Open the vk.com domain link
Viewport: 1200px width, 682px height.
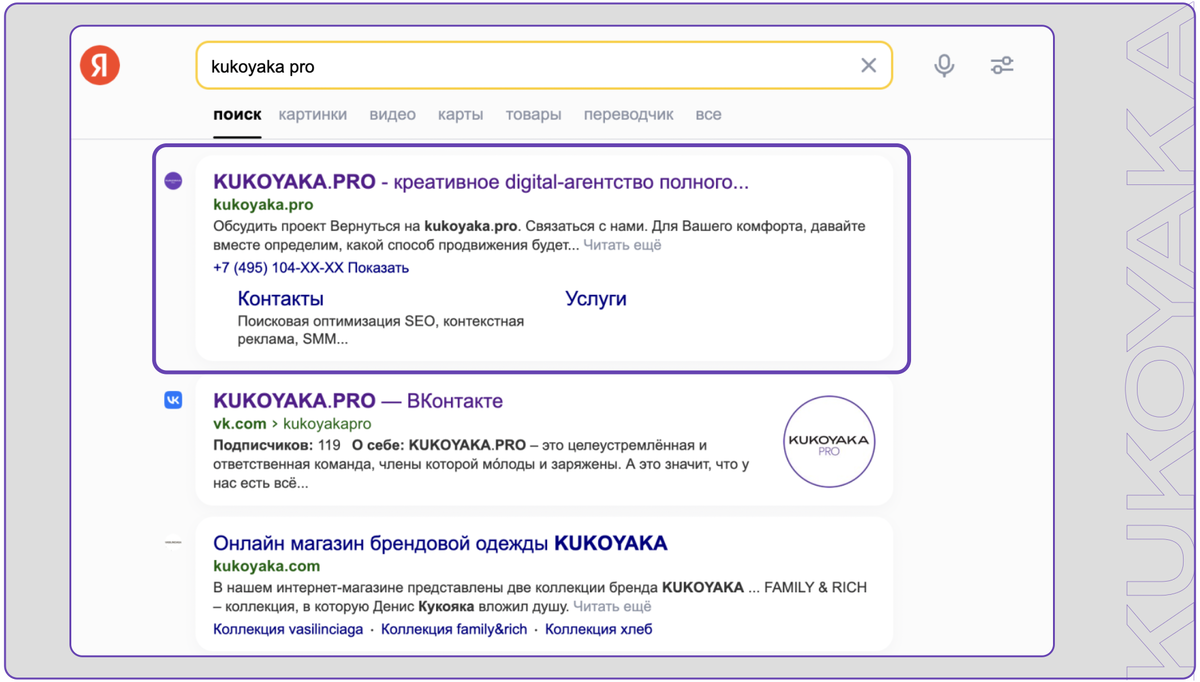[239, 424]
